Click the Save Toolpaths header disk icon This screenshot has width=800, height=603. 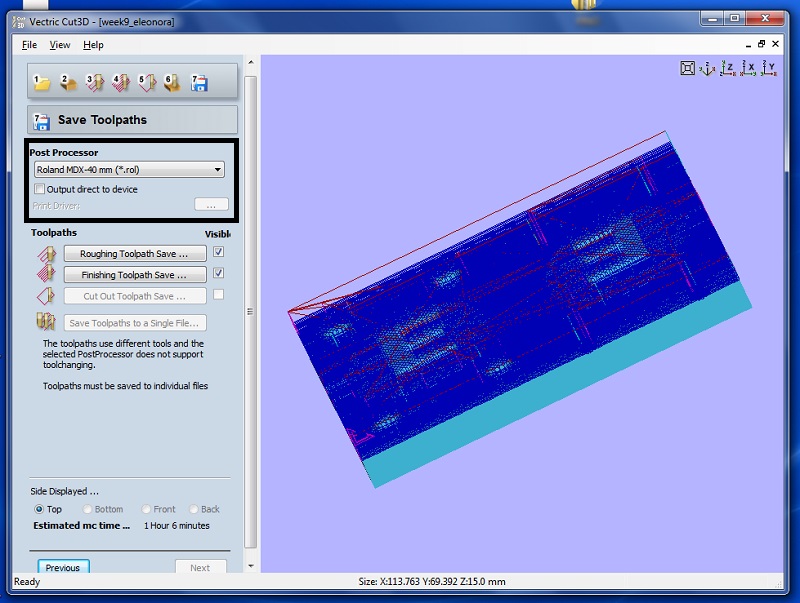click(x=41, y=121)
